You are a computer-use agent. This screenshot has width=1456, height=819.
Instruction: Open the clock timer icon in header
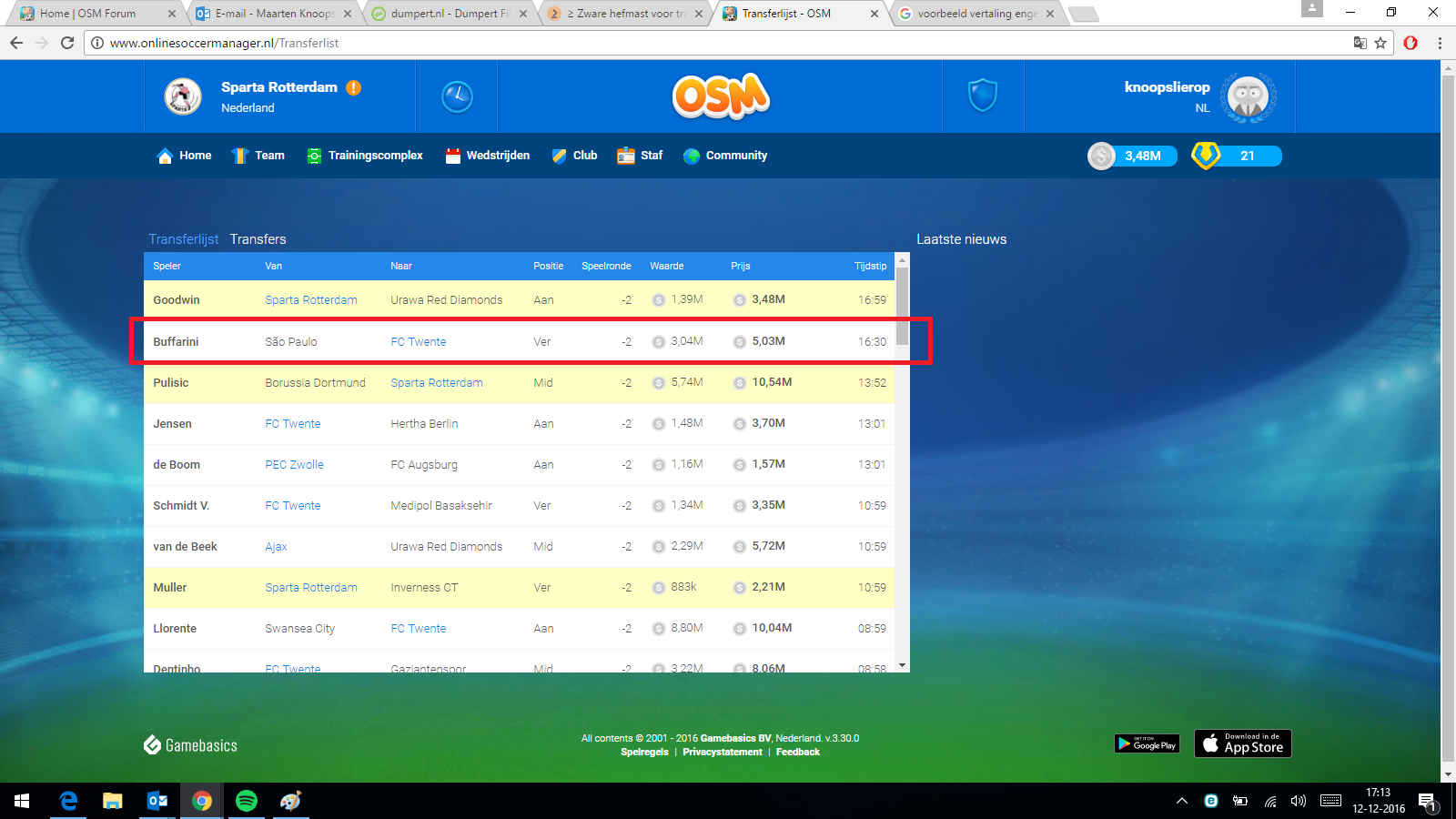[457, 96]
